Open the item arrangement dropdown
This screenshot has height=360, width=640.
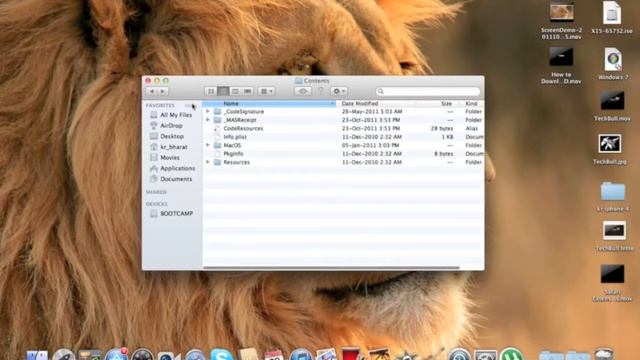[267, 91]
